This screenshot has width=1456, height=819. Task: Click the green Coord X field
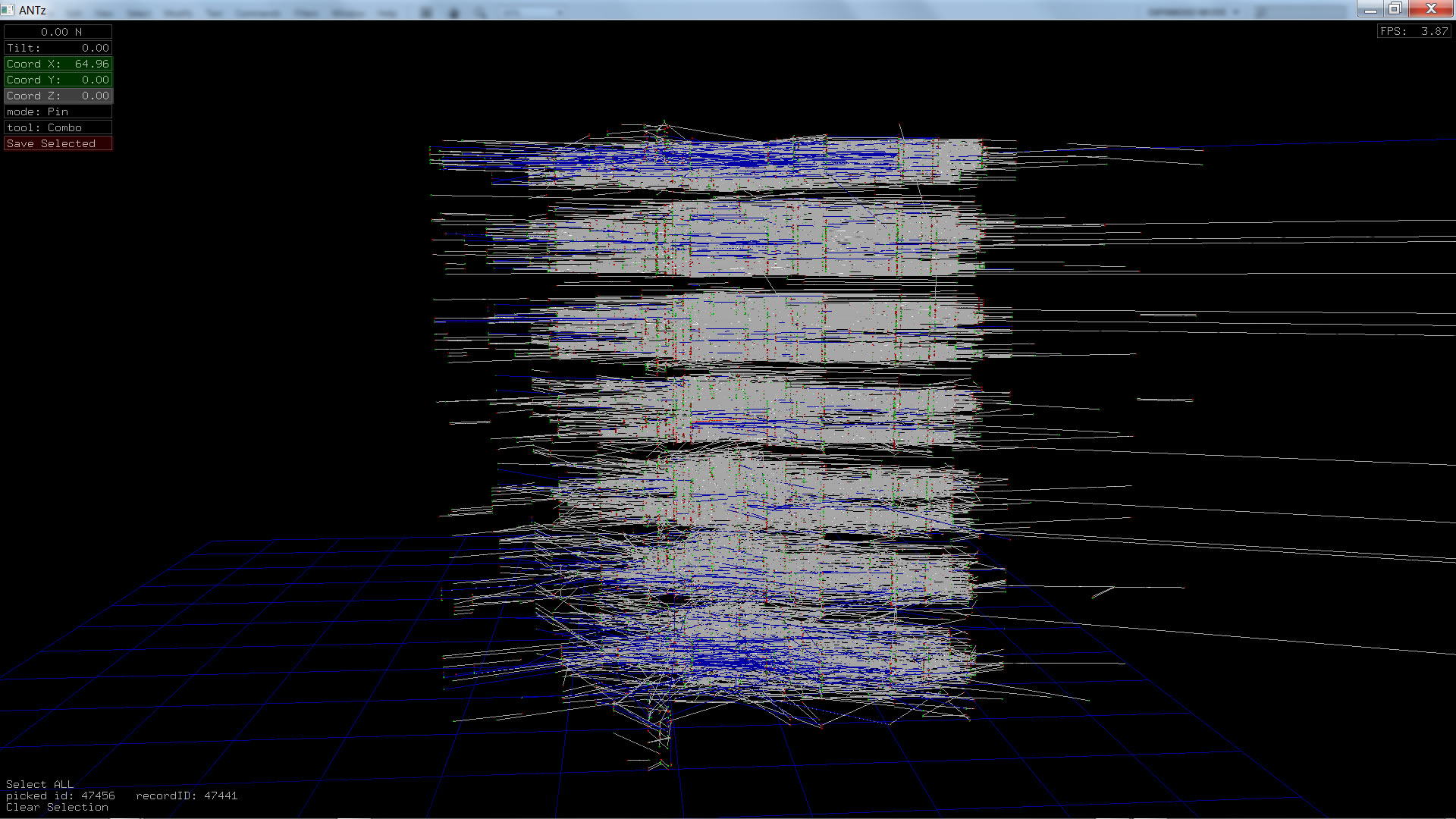[x=58, y=64]
